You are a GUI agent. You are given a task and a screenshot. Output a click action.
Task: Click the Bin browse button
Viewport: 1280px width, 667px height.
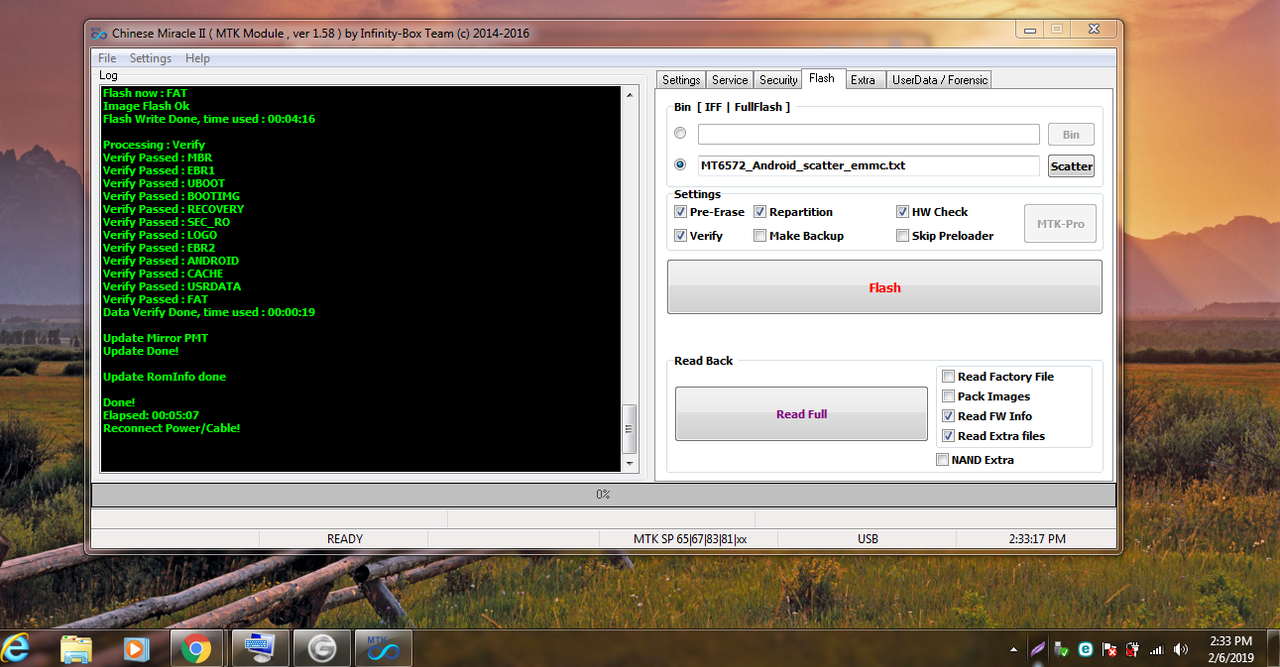[x=1071, y=134]
